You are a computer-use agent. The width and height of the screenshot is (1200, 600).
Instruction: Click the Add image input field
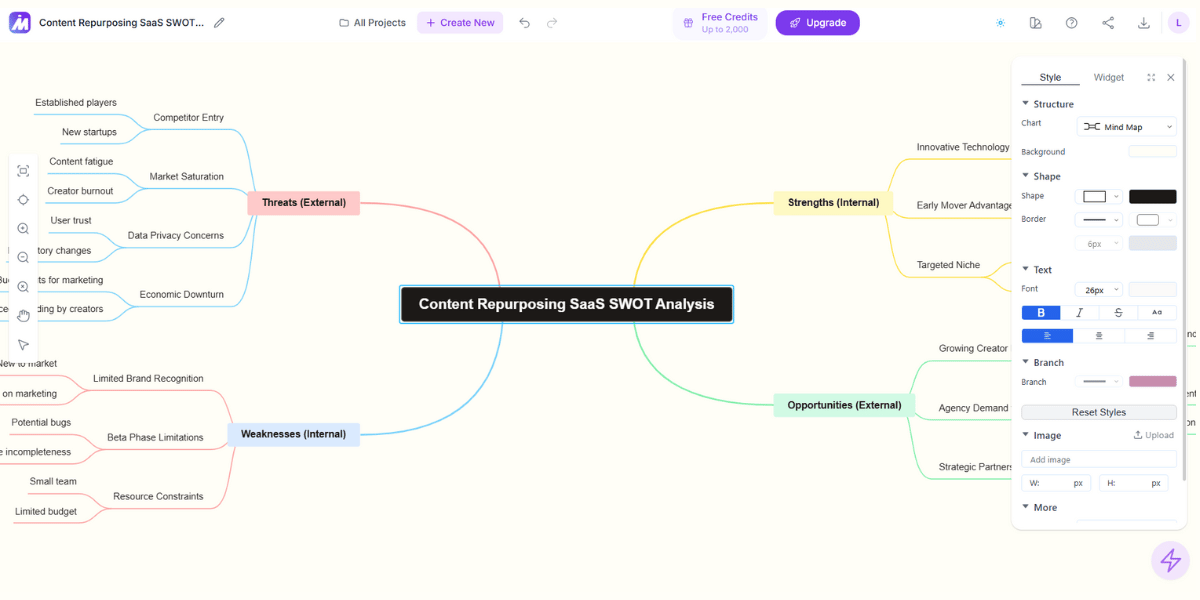click(1099, 459)
